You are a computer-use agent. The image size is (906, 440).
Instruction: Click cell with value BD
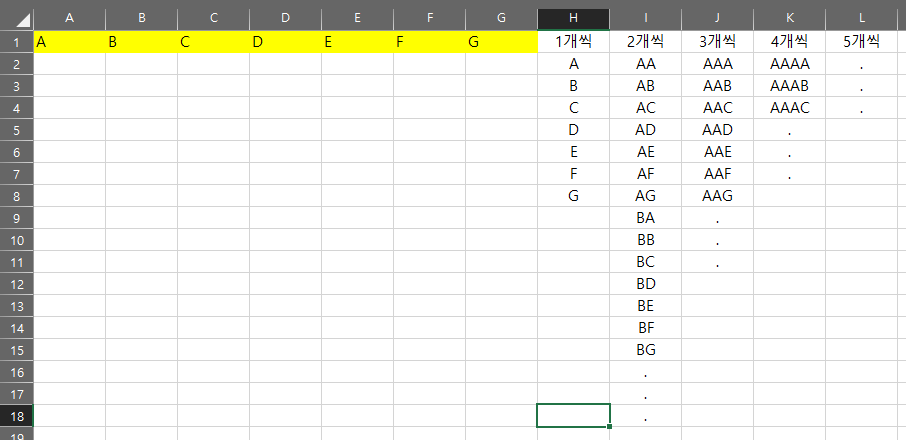click(645, 284)
